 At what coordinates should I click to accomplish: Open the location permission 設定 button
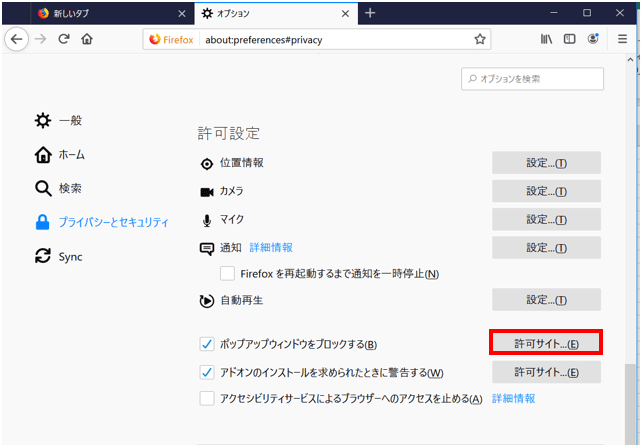coord(546,164)
